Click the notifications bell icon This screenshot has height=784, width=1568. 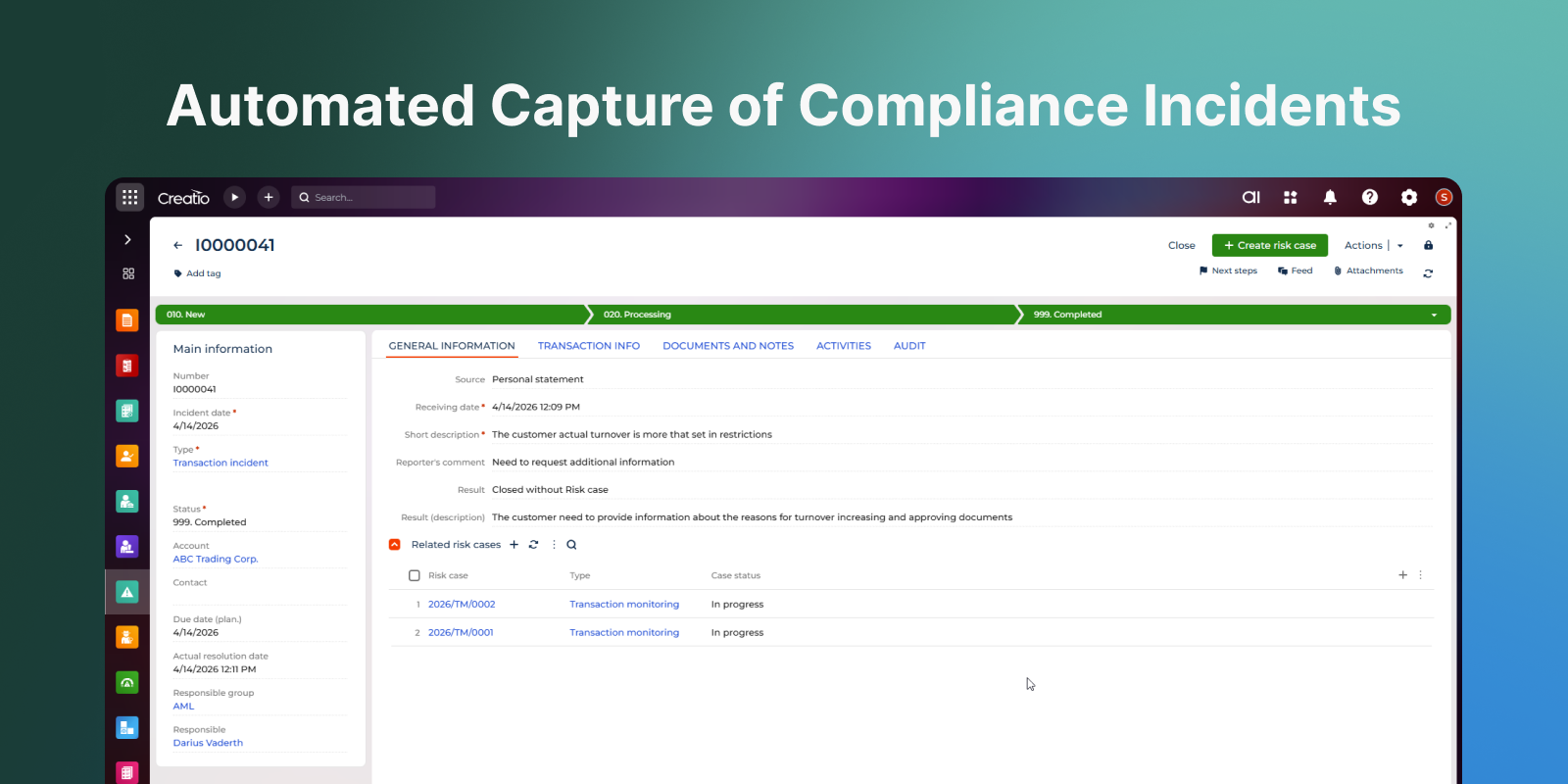click(x=1330, y=197)
